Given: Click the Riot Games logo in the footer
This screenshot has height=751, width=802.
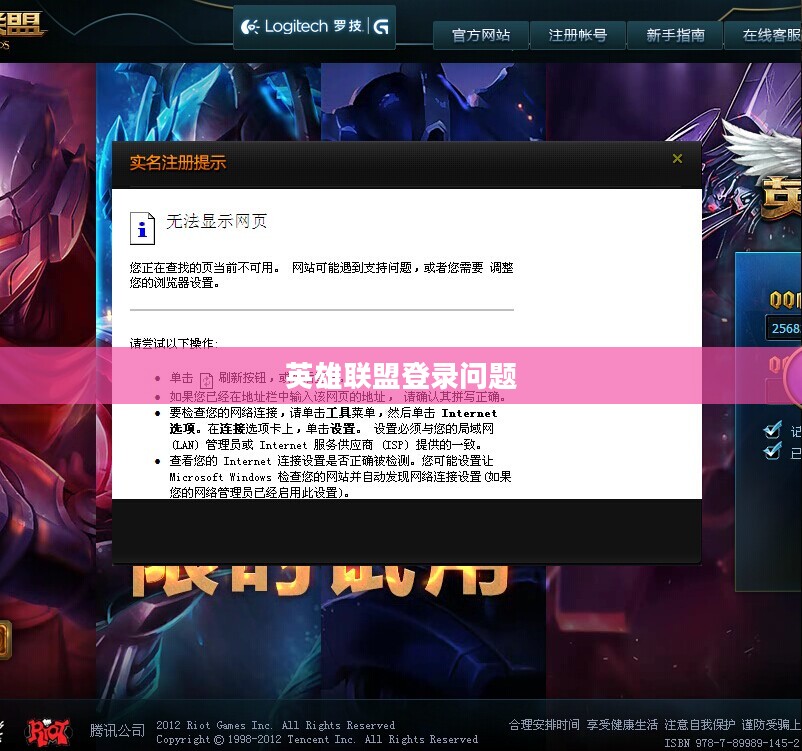Looking at the screenshot, I should point(49,732).
